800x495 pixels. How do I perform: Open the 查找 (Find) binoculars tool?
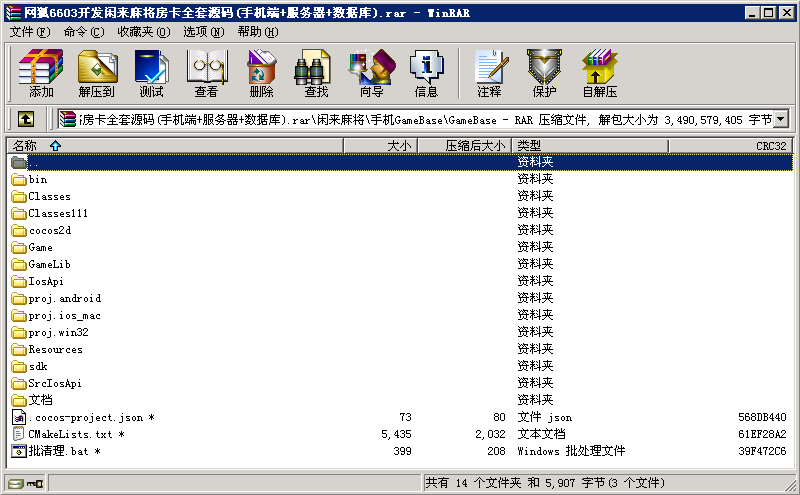pyautogui.click(x=316, y=73)
